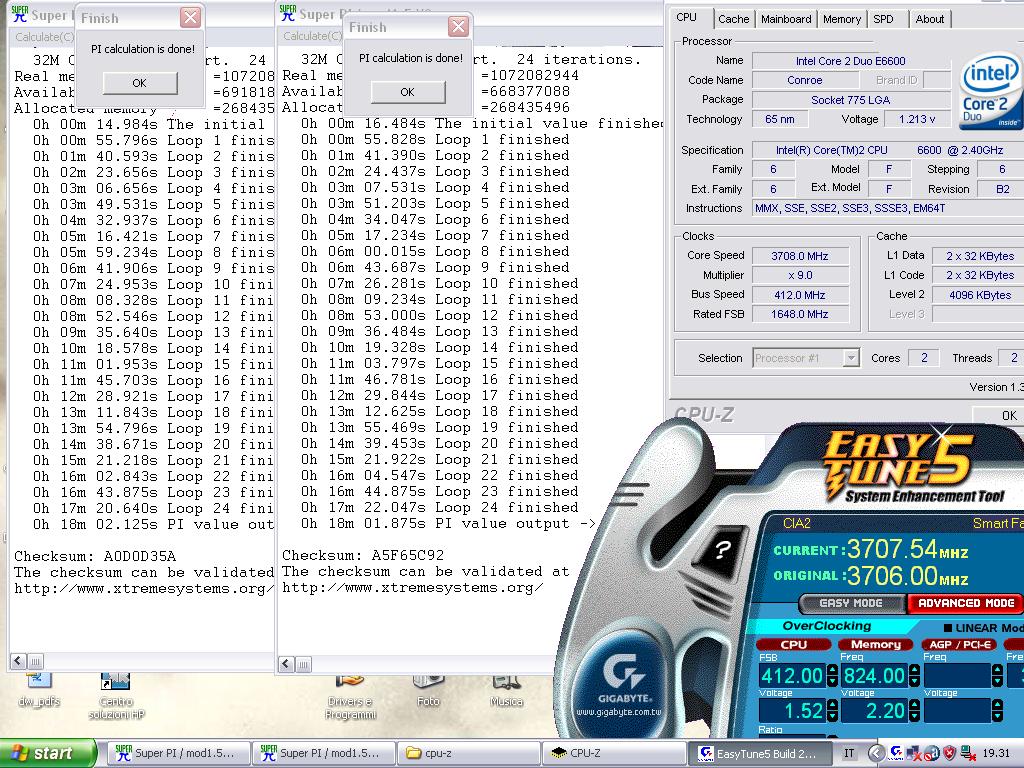Click the CIA2 label in EasyTune5
Viewport: 1024px width, 768px height.
[796, 523]
